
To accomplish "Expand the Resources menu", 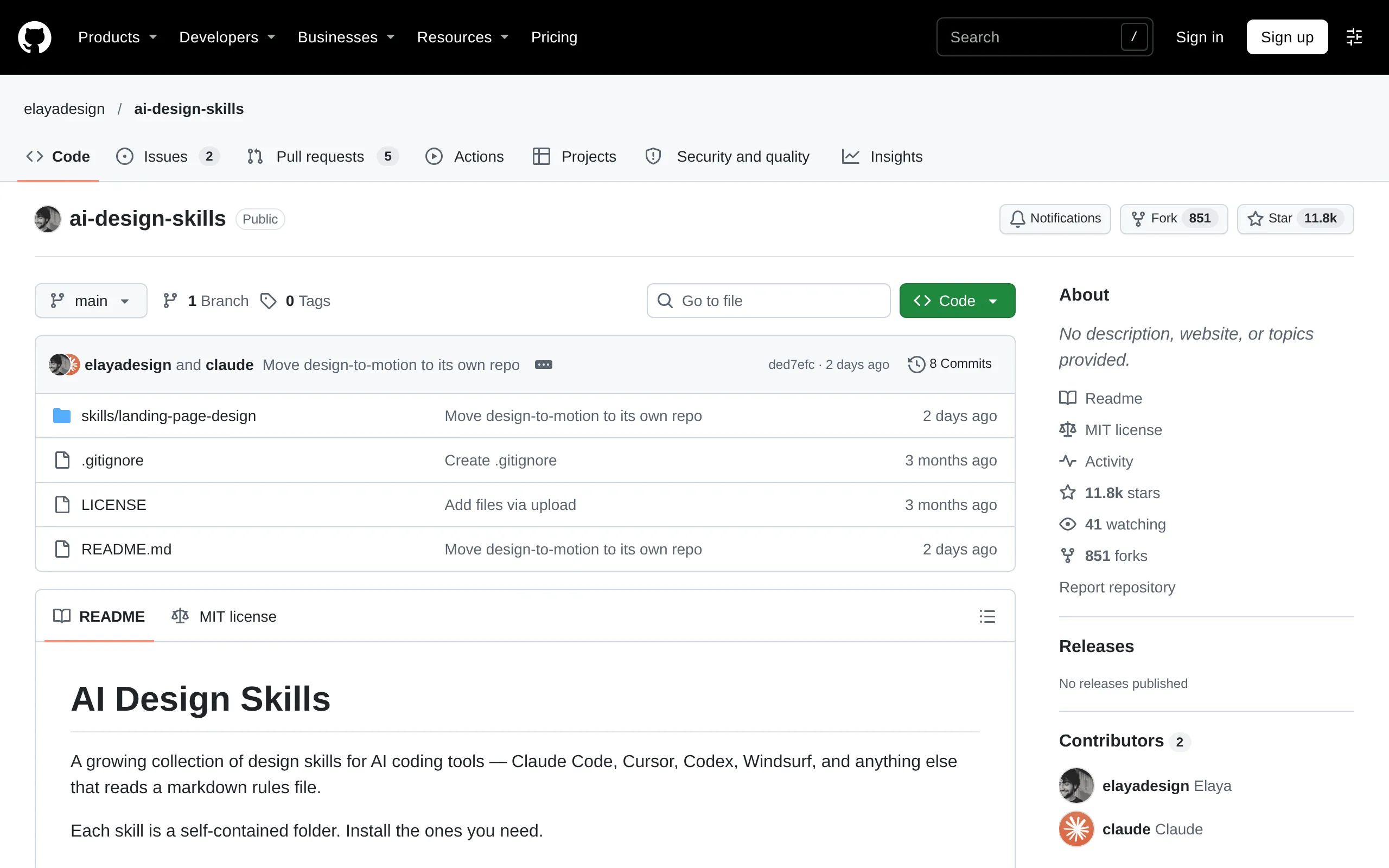I will [463, 37].
